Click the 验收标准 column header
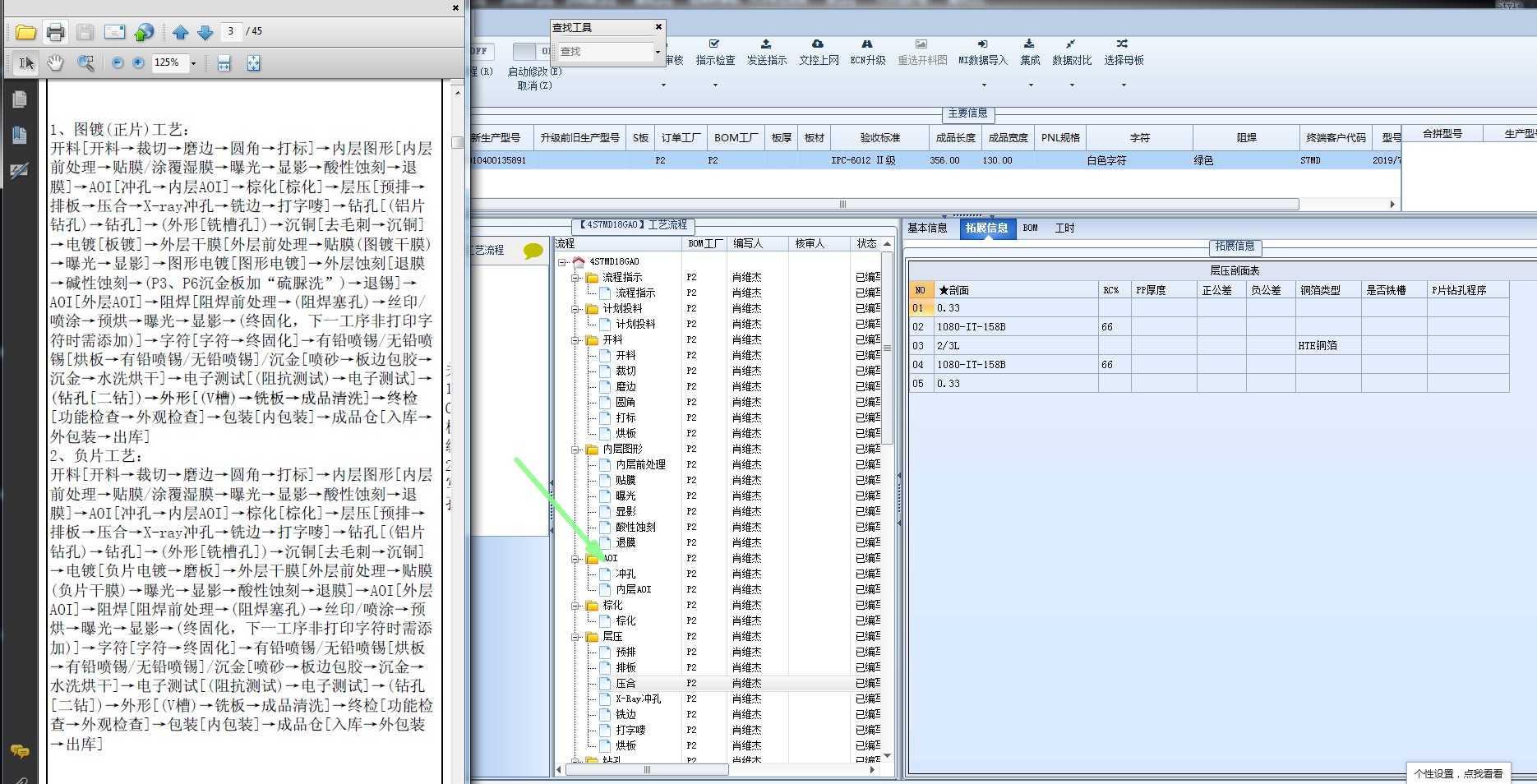Image resolution: width=1537 pixels, height=784 pixels. [x=880, y=138]
